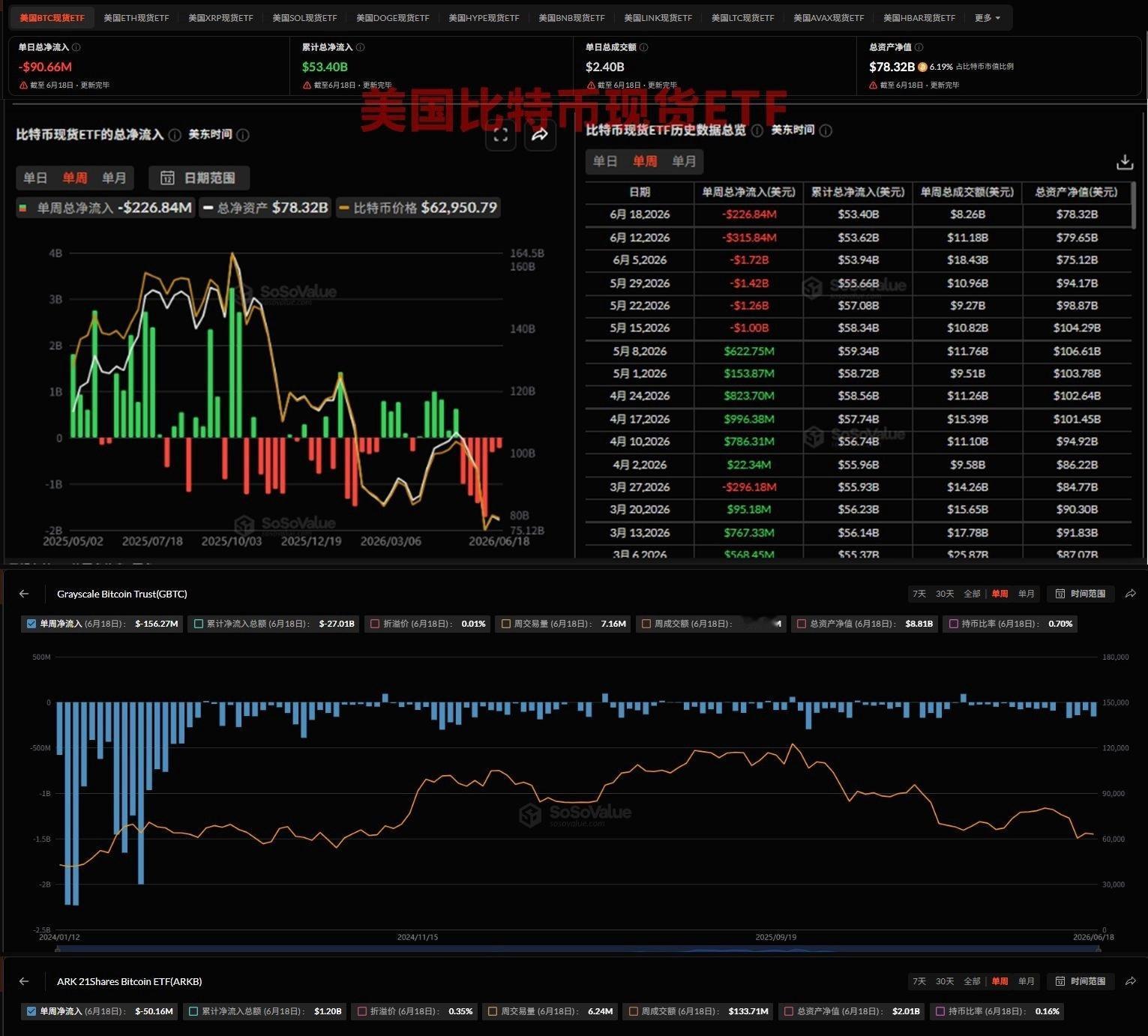Select 单月 view in net inflow chart

[x=114, y=178]
